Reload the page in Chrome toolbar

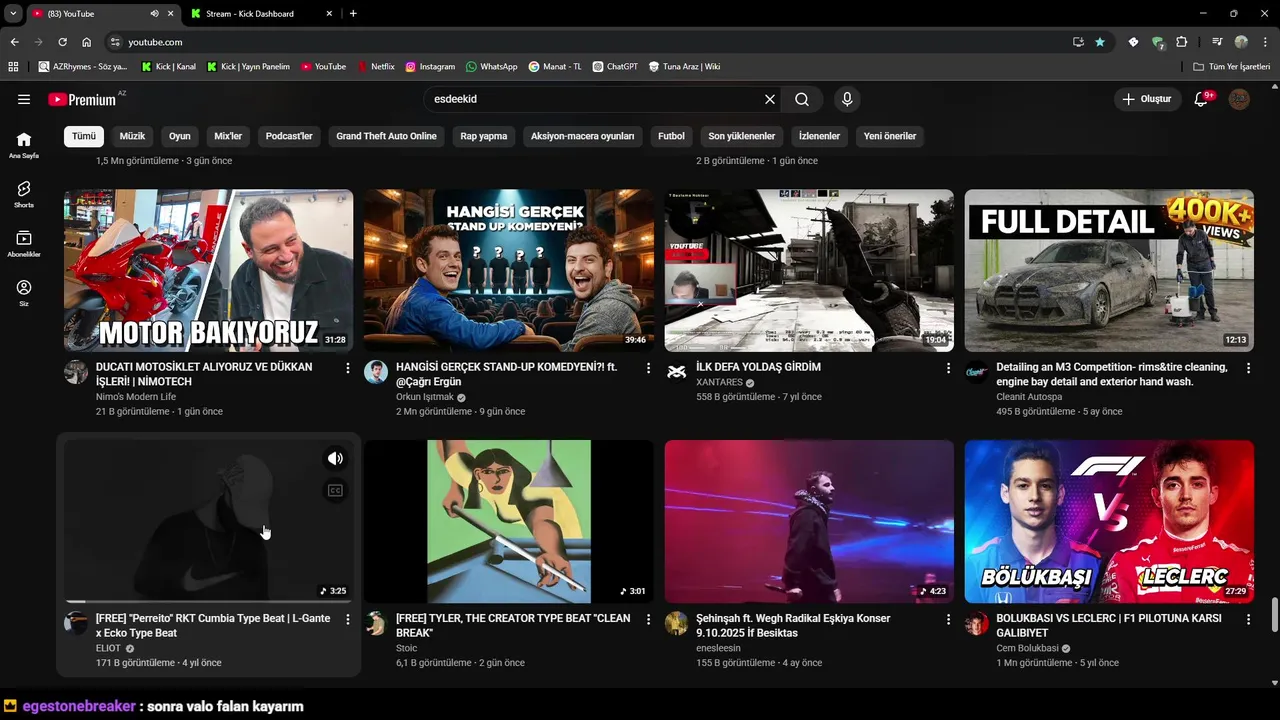point(62,42)
